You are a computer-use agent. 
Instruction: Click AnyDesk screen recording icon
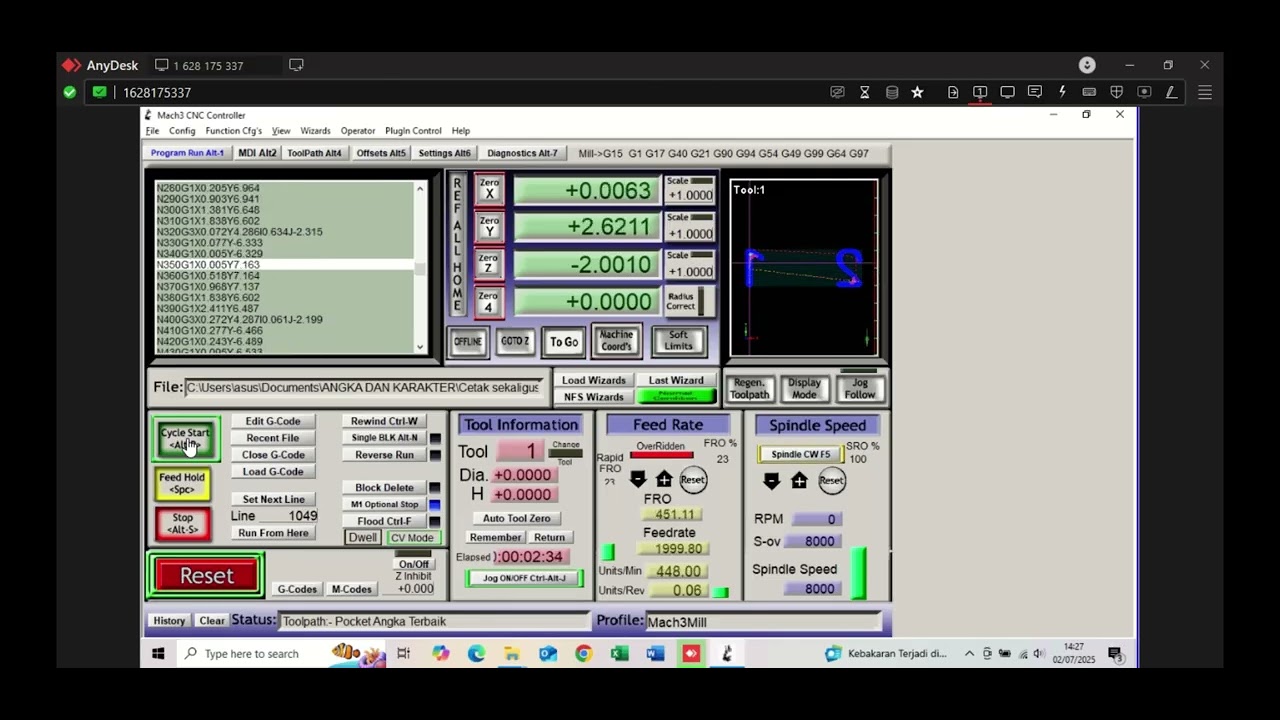click(1144, 92)
